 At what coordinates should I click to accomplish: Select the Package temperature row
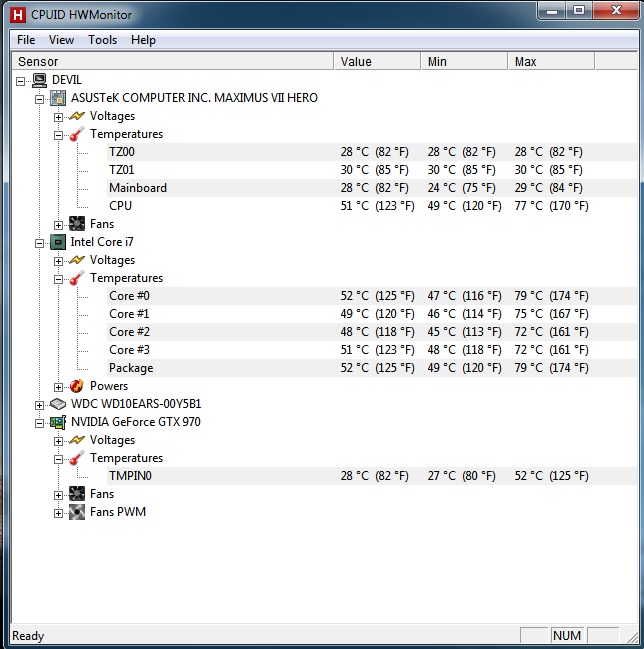(371, 368)
